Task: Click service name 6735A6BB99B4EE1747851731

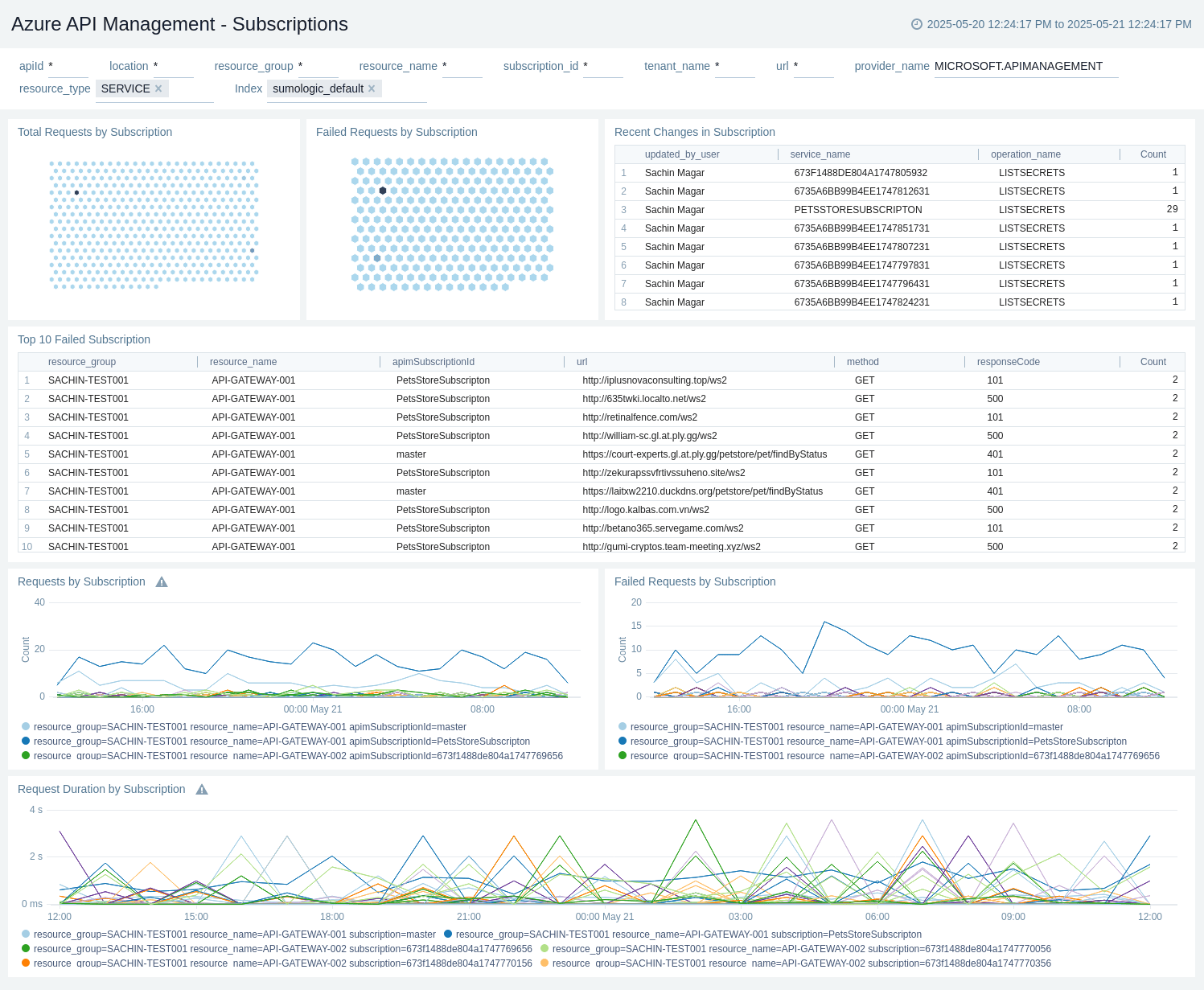Action: [862, 228]
